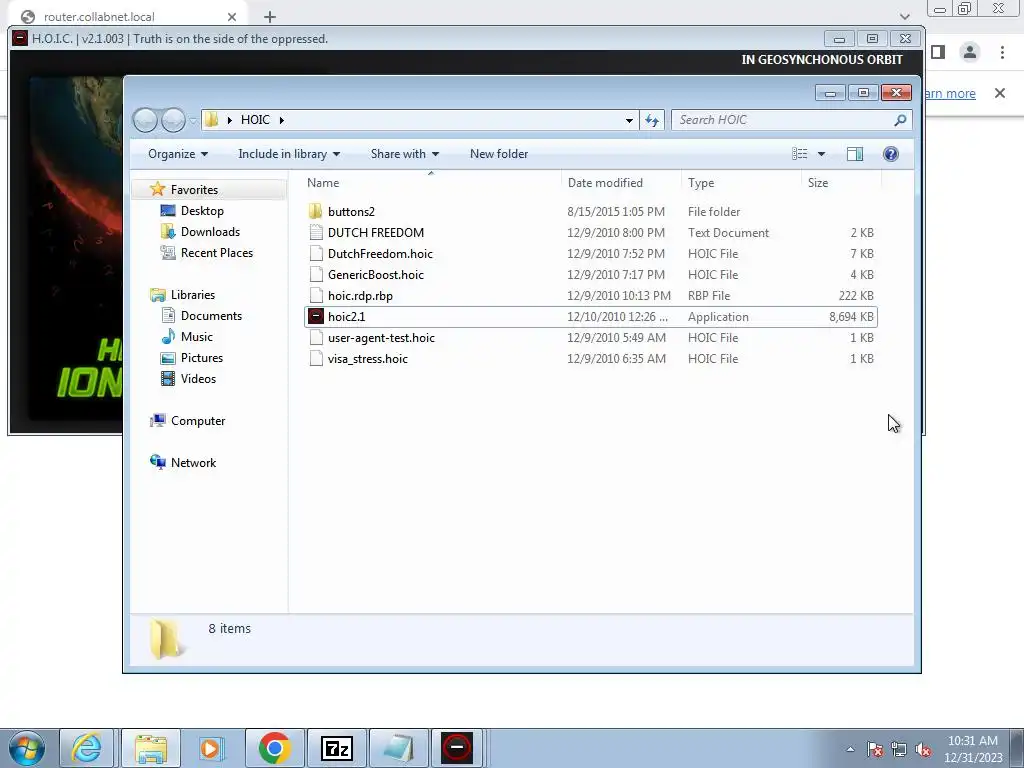The width and height of the screenshot is (1024, 768).
Task: Select user-agent-test.hoic file
Action: point(381,338)
